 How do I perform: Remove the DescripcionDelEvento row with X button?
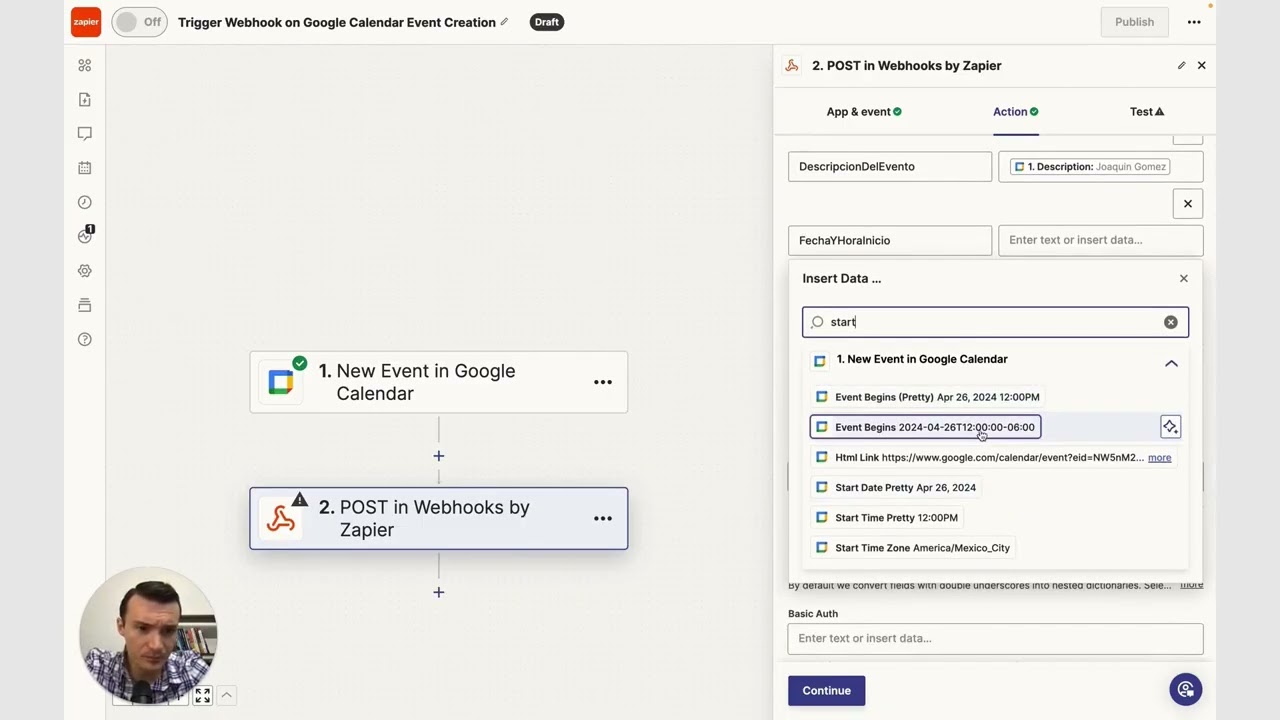coord(1187,204)
